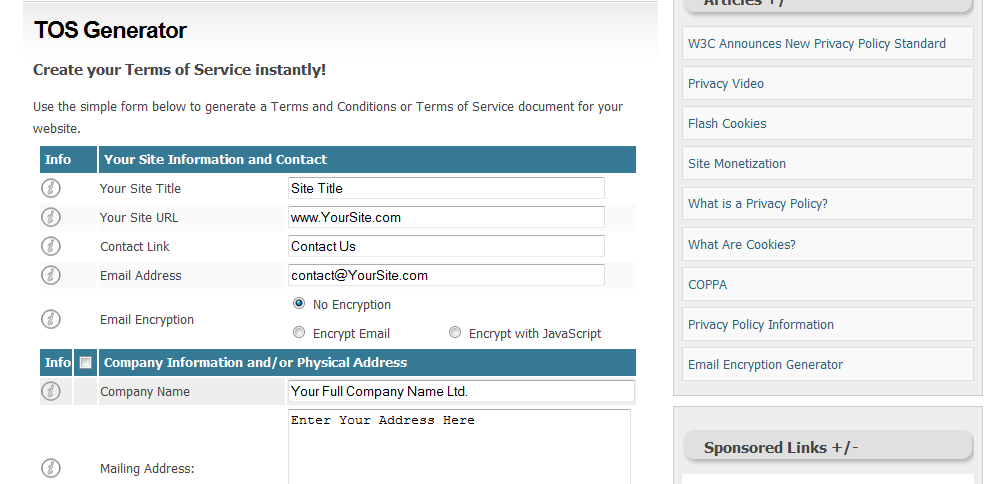Screen dimensions: 1004x484
Task: Open W3C Announces New Privacy Policy Standard
Action: [x=816, y=43]
